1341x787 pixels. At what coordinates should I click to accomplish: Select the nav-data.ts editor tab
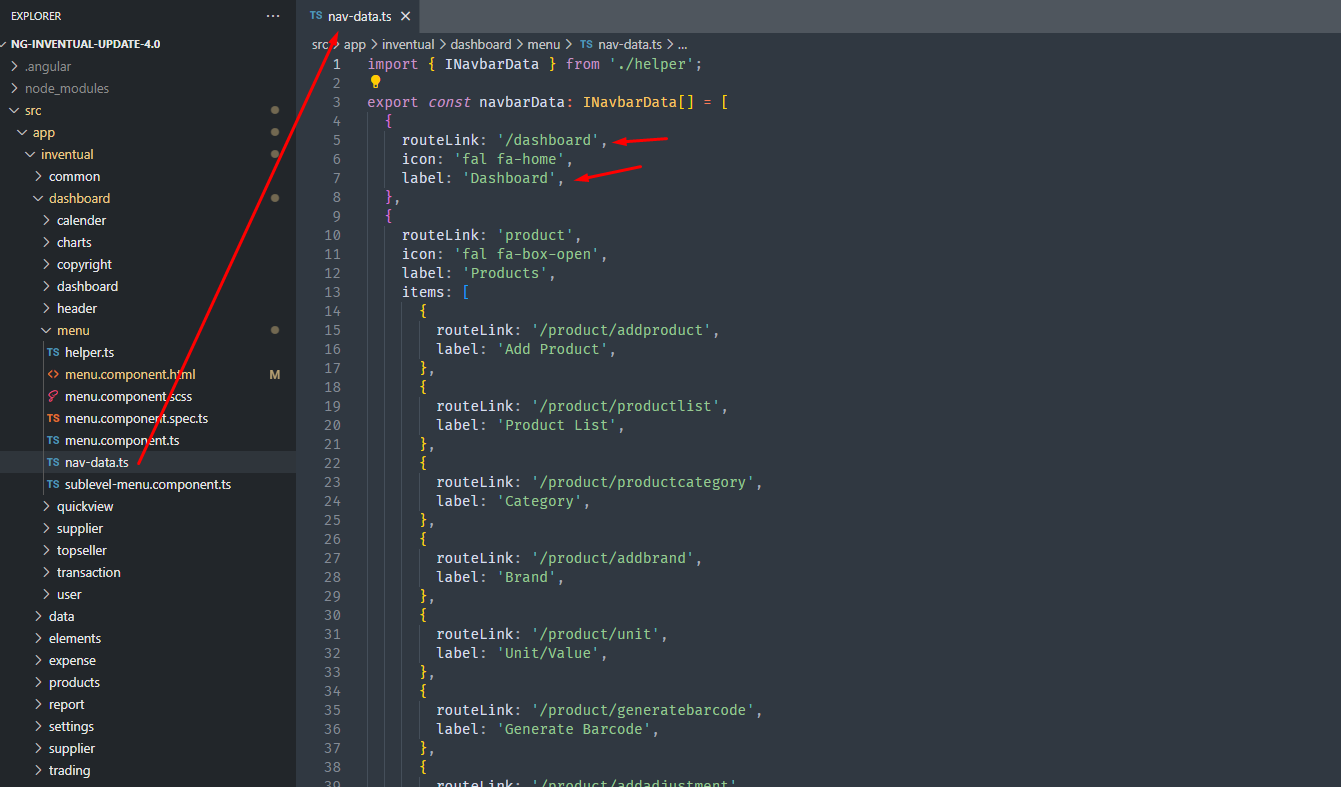[359, 17]
